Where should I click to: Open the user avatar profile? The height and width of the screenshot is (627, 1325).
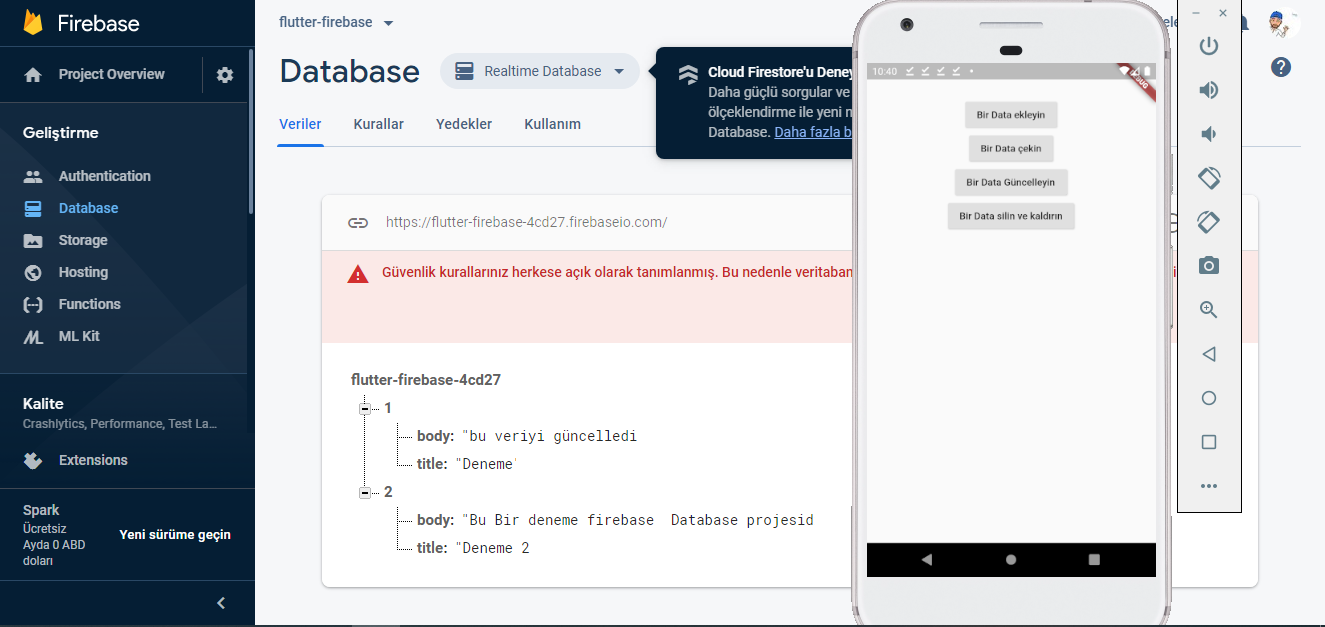coord(1281,23)
